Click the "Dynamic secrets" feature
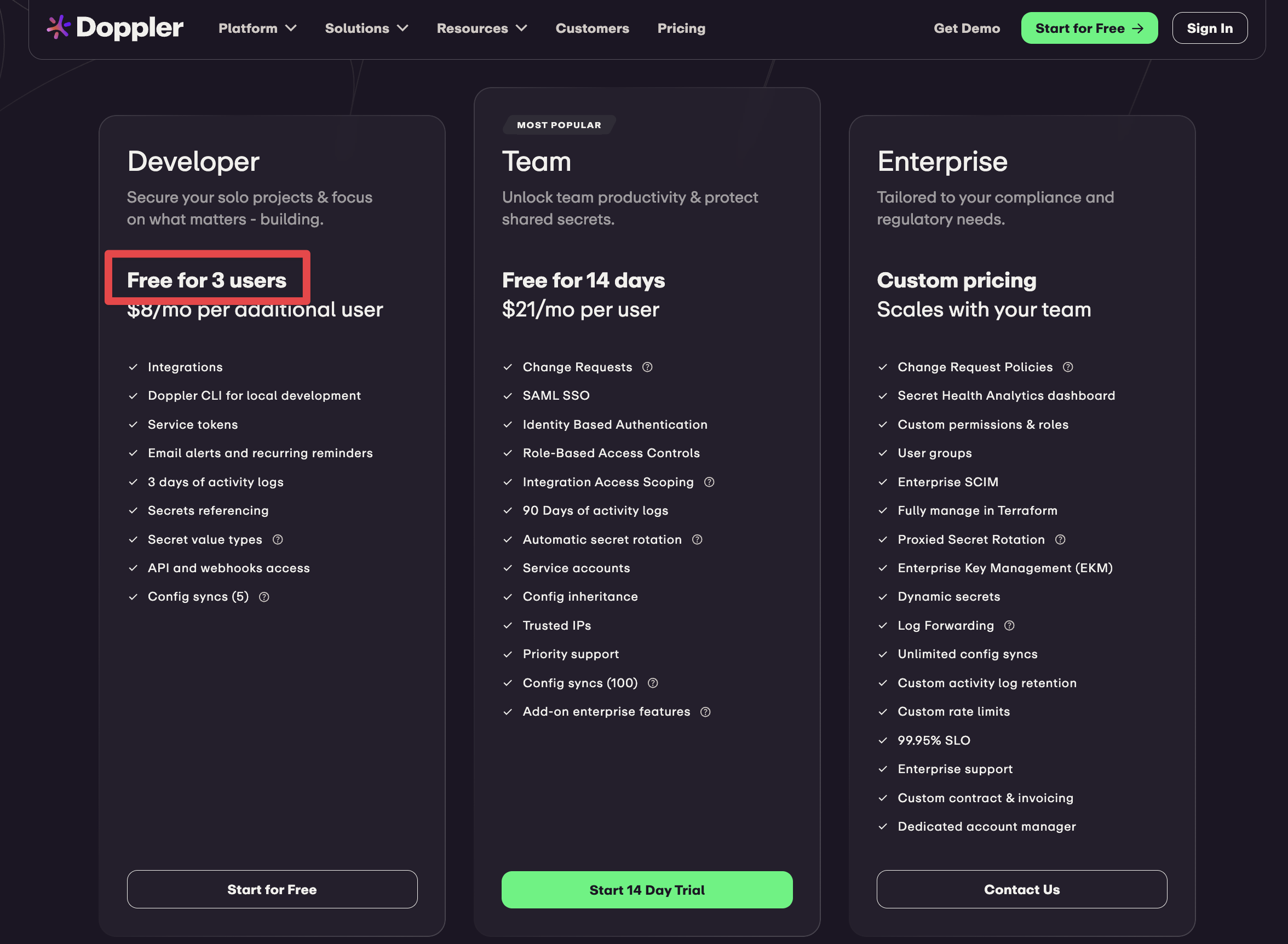The image size is (1288, 944). coord(948,597)
